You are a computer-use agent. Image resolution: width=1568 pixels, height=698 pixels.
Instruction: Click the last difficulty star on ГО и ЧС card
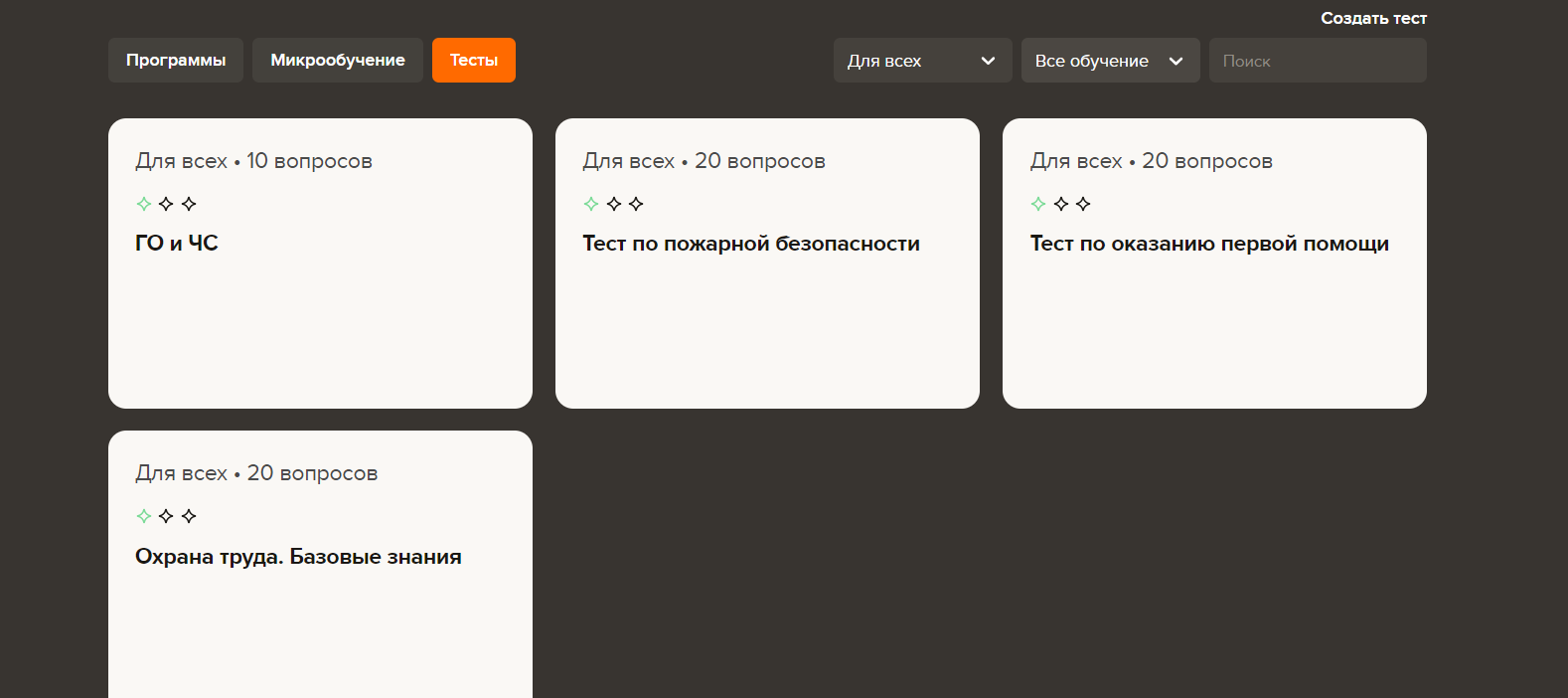click(x=189, y=204)
